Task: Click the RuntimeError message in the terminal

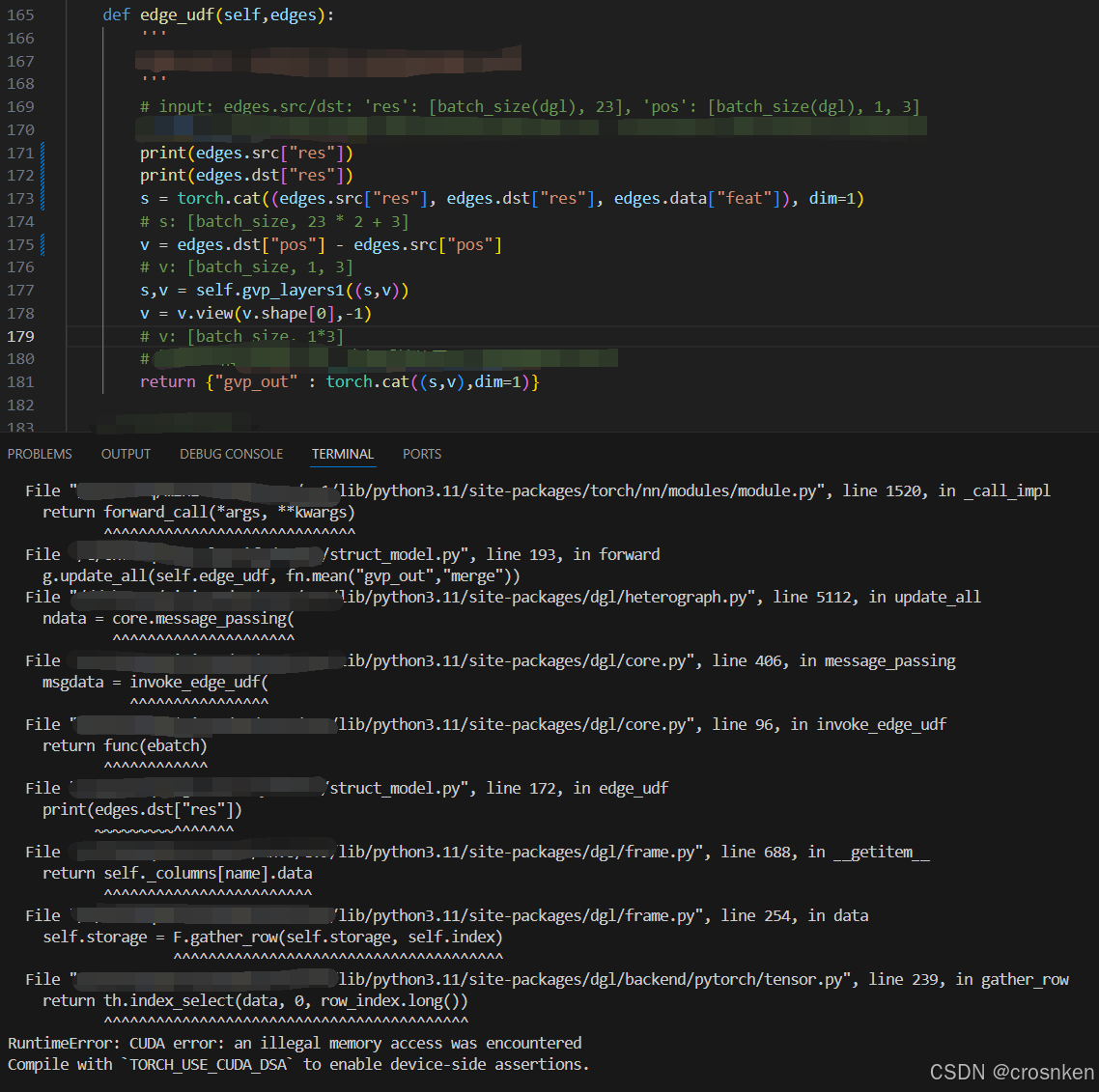Action: point(290,1043)
